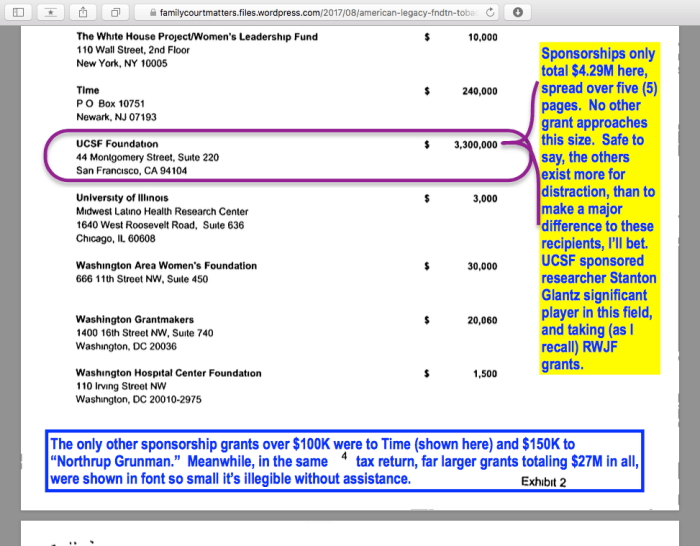Screen dimensions: 700x546
Task: Click Washington Area Women's Foundation heading
Action: (x=166, y=266)
